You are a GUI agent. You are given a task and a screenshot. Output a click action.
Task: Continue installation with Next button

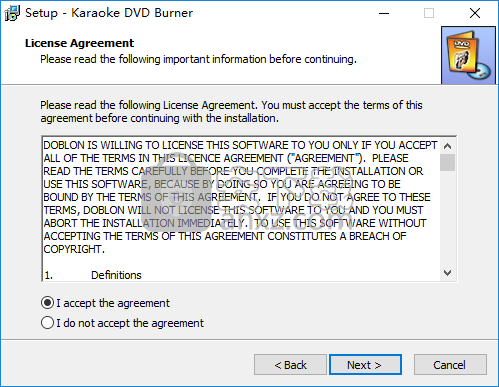[x=365, y=365]
